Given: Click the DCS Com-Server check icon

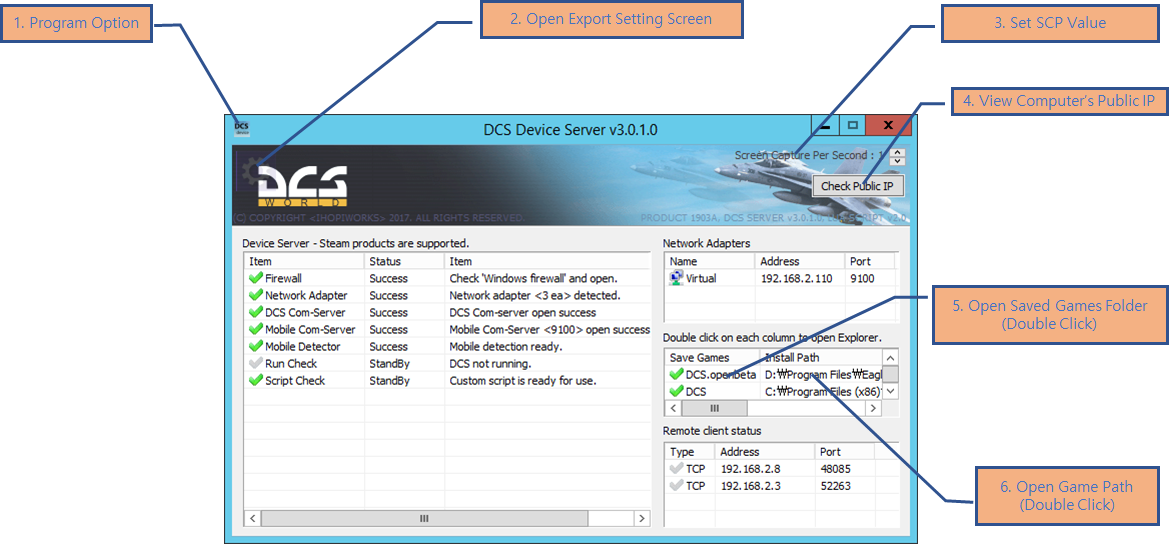Looking at the screenshot, I should [256, 312].
